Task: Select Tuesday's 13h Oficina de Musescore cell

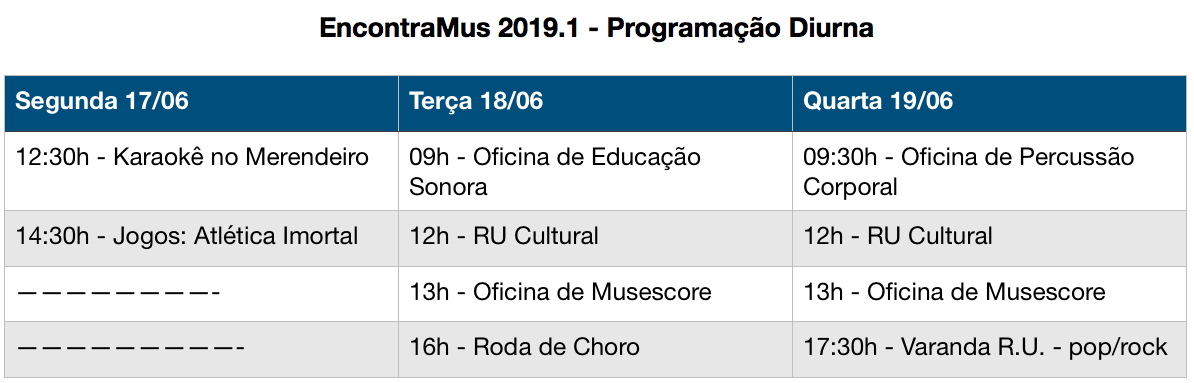Action: [595, 294]
